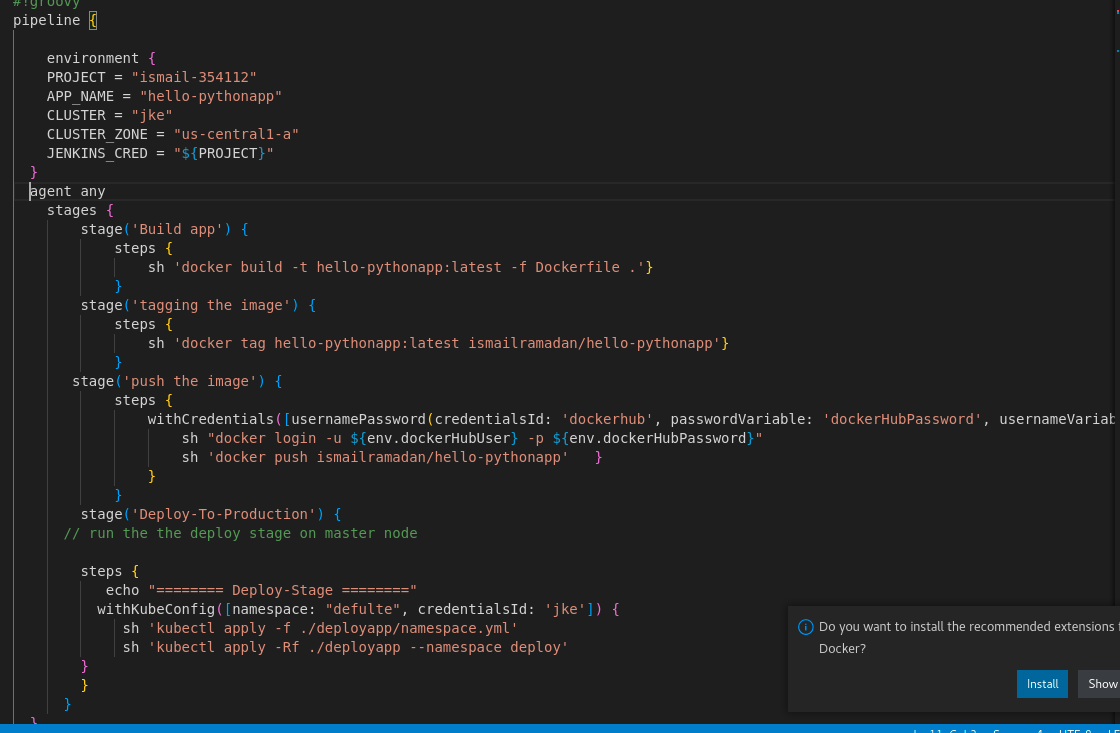
Task: Click the "us-central1-a" zone string
Action: 236,134
